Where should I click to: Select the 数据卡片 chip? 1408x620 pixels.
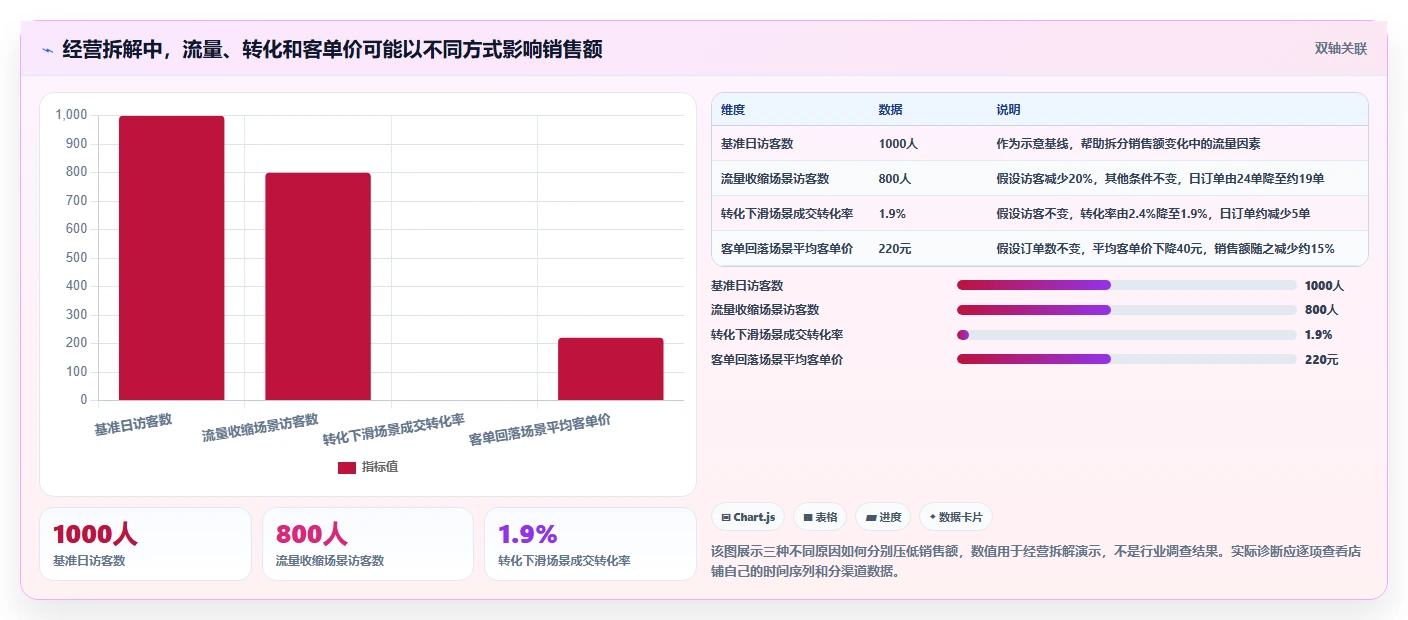pos(956,517)
